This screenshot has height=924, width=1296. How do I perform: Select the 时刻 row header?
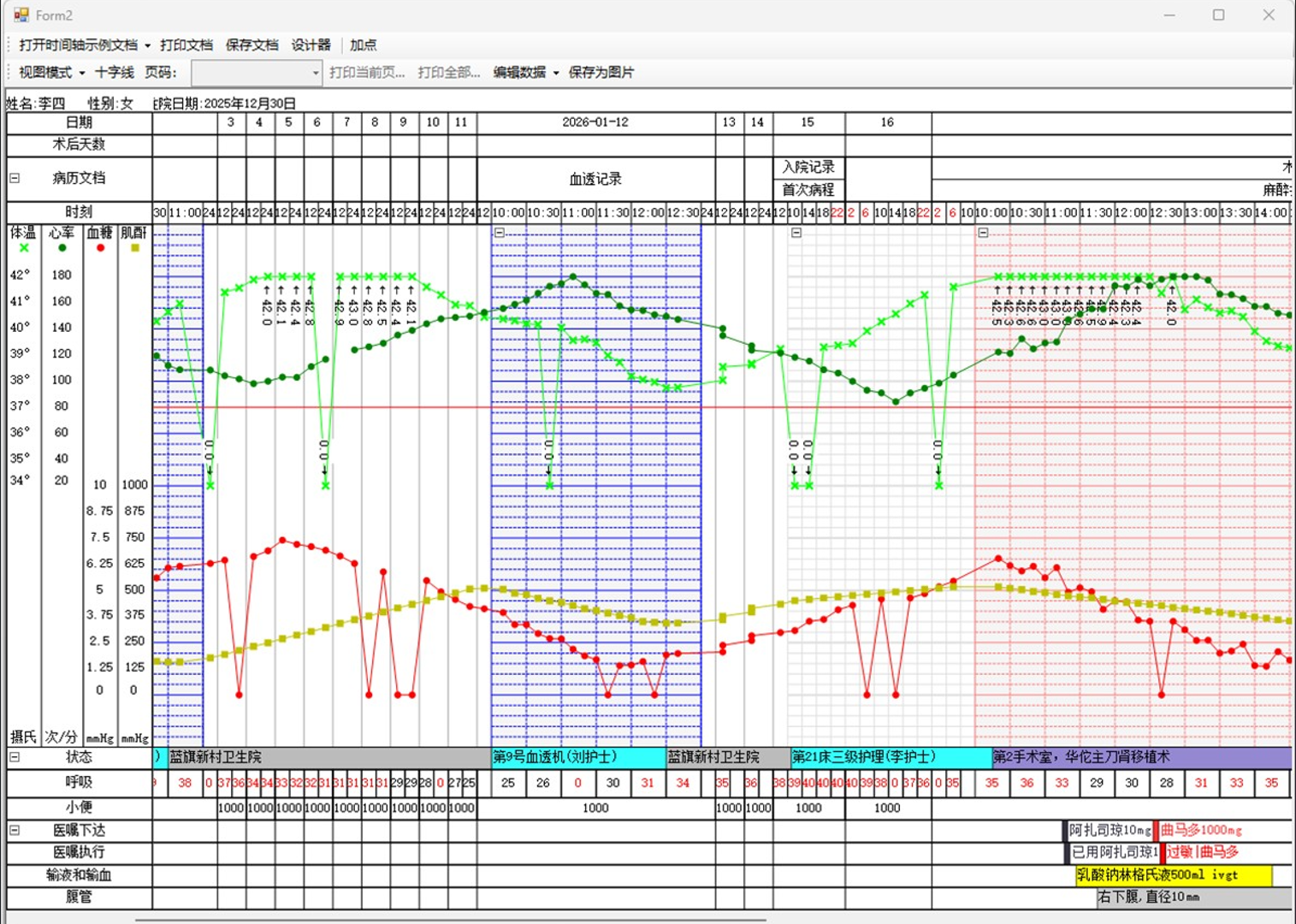(x=80, y=212)
